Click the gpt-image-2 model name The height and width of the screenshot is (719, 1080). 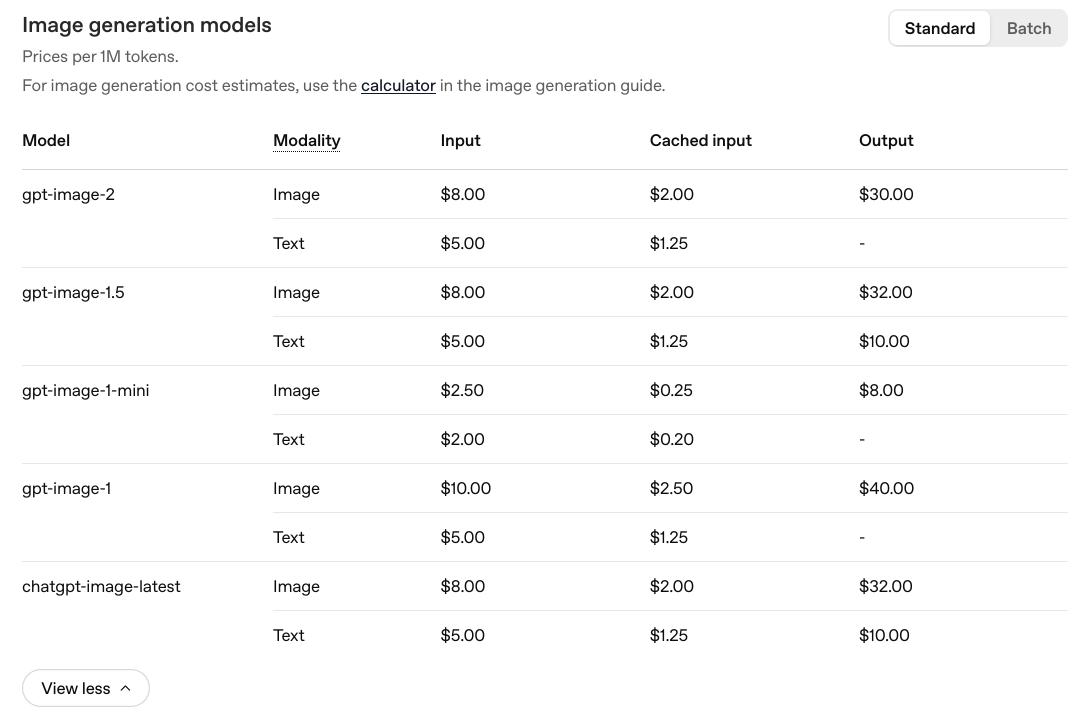pyautogui.click(x=68, y=194)
